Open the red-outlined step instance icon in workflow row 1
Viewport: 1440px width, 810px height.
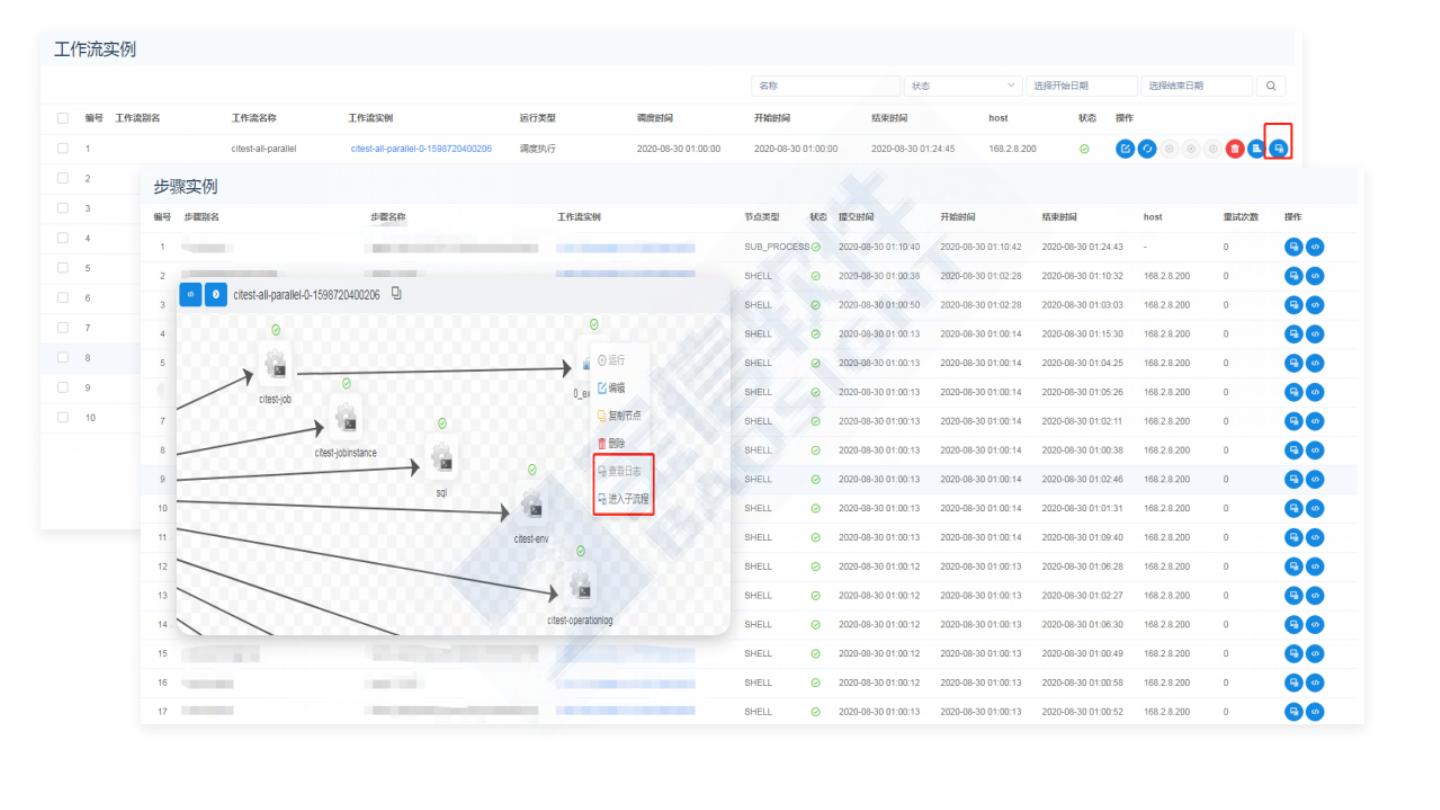tap(1278, 149)
